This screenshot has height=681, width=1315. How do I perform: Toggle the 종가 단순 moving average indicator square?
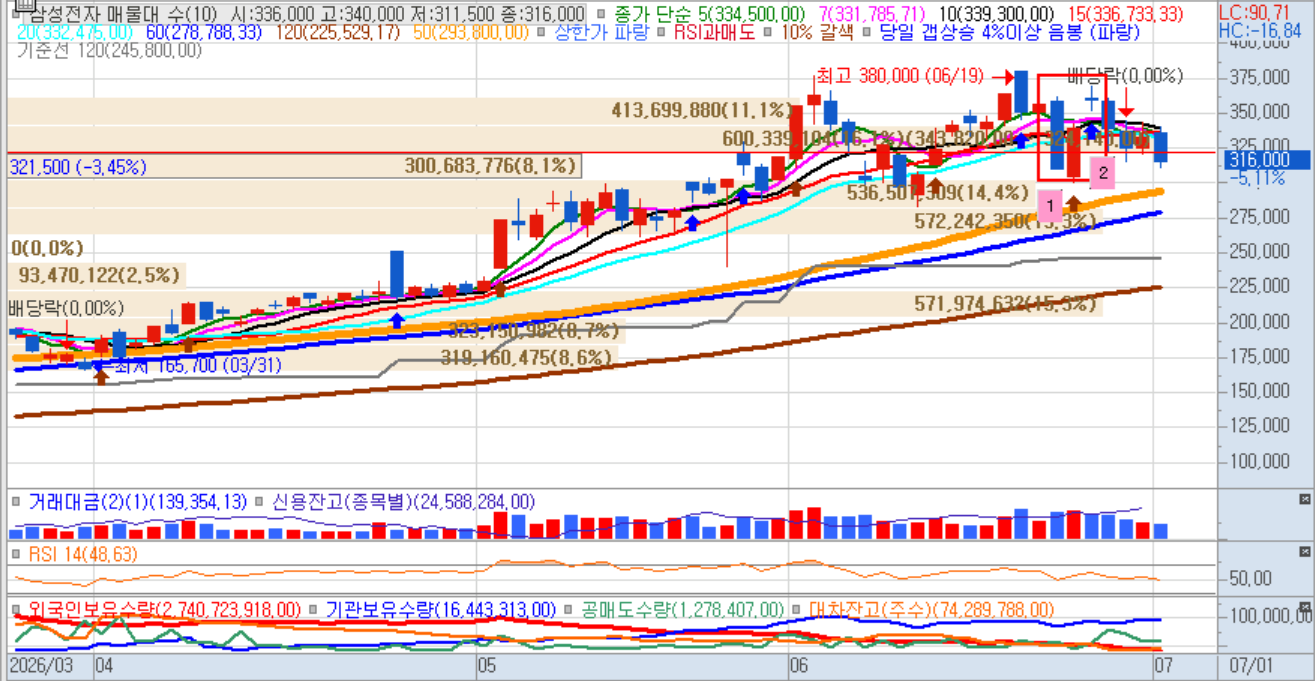[x=599, y=14]
